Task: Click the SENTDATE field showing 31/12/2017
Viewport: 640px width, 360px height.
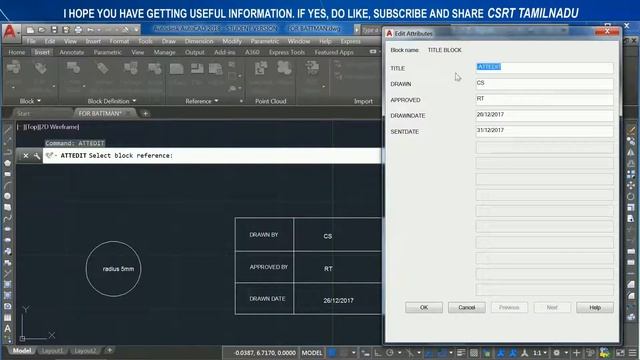Action: [544, 131]
